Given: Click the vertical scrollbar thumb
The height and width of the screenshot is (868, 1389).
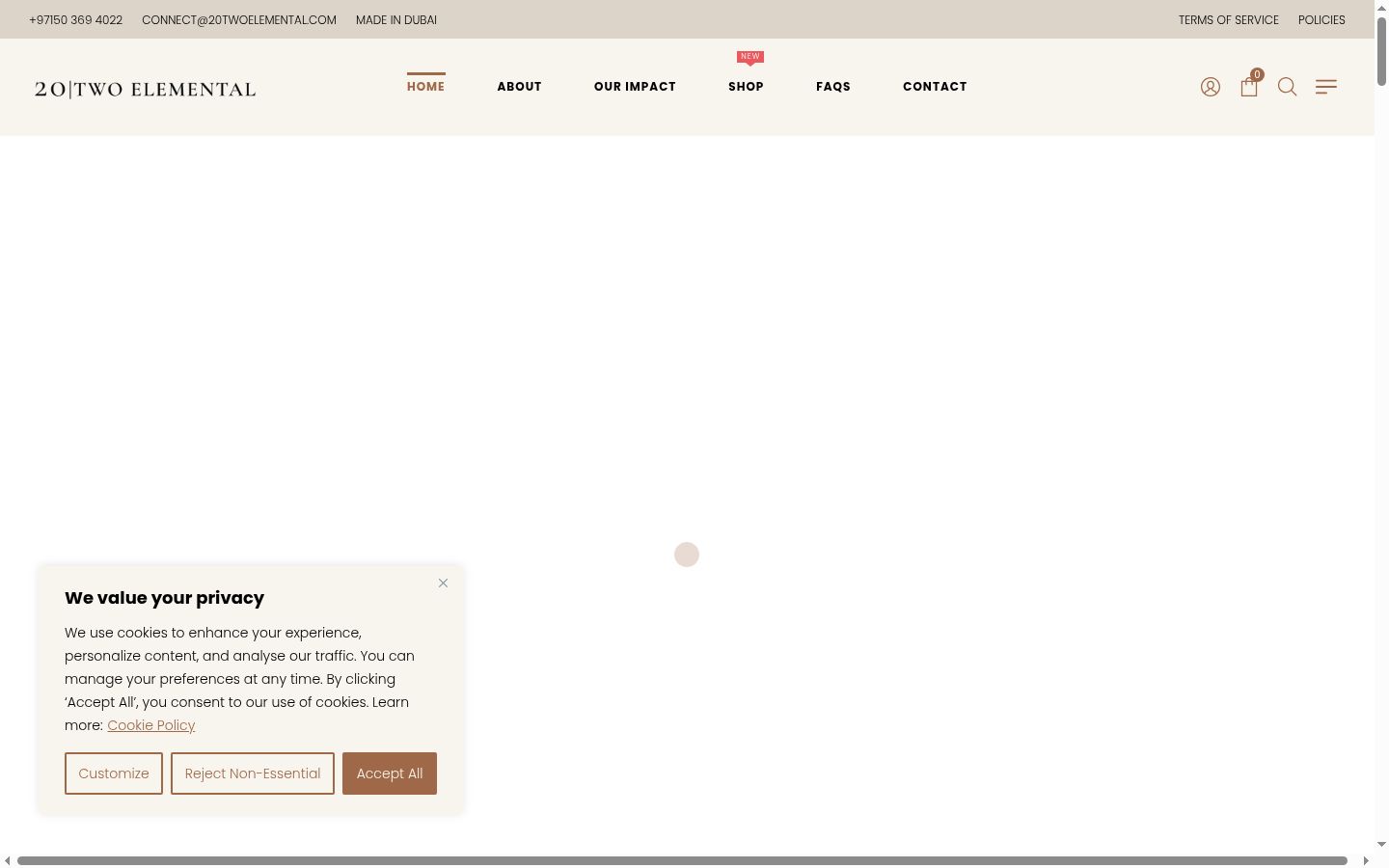Looking at the screenshot, I should (1381, 51).
